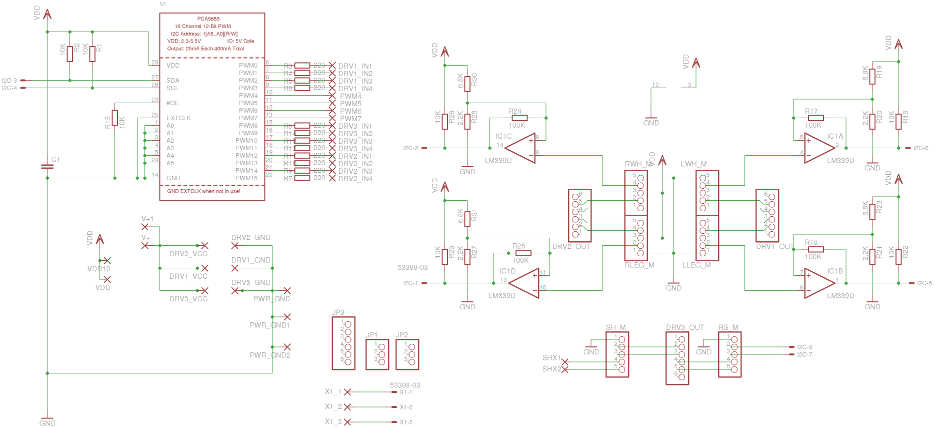Click the DRV1_IN1 net label
This screenshot has height=428, width=935.
click(x=356, y=66)
